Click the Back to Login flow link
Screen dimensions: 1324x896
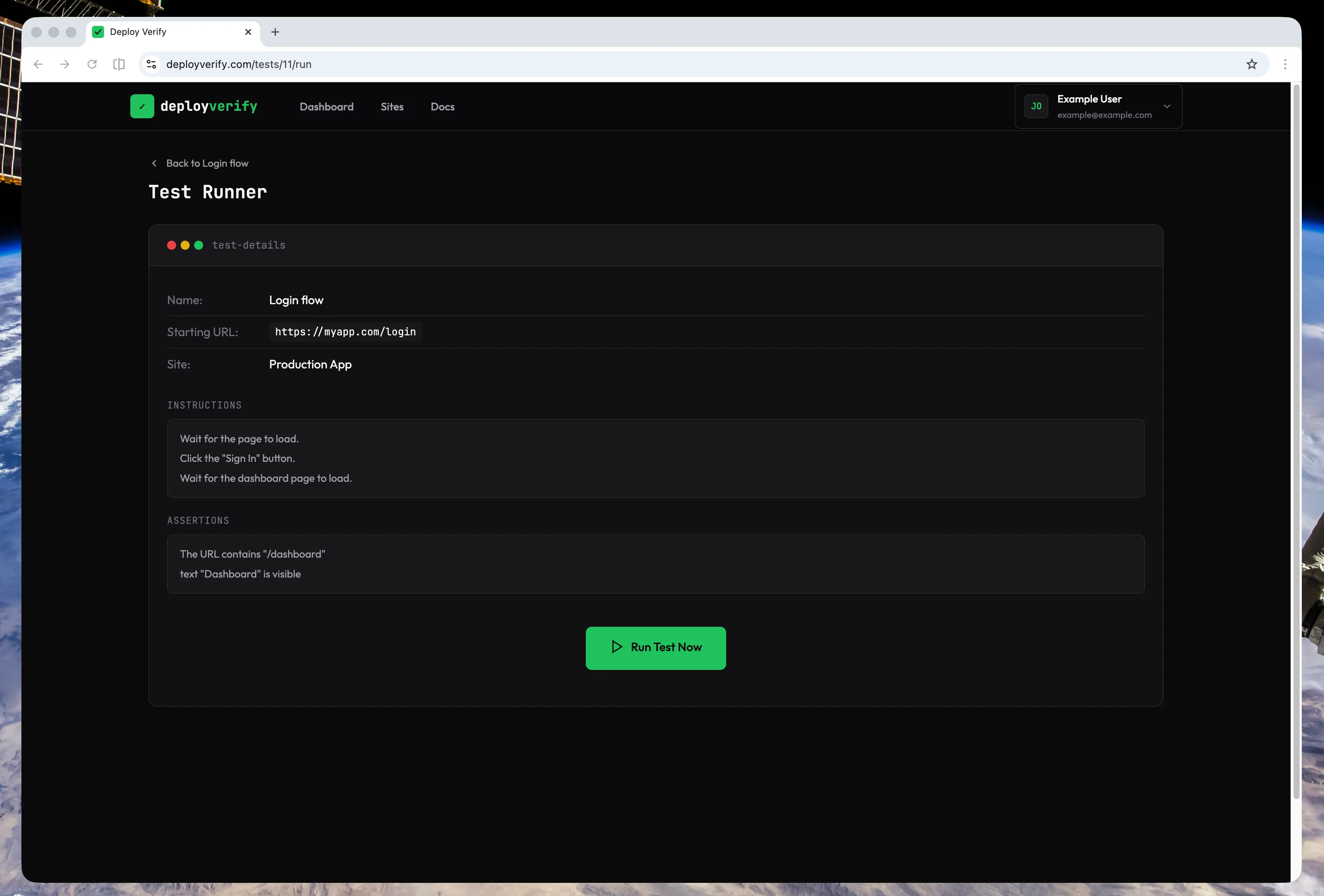coord(207,163)
